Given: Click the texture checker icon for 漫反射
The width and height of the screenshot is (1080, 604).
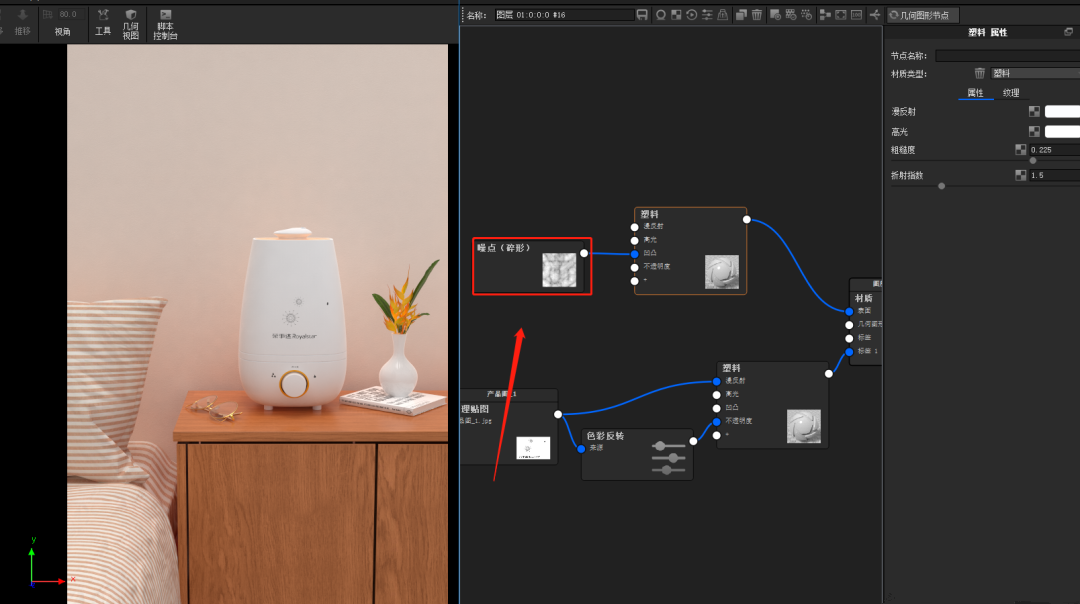Looking at the screenshot, I should [x=1034, y=112].
